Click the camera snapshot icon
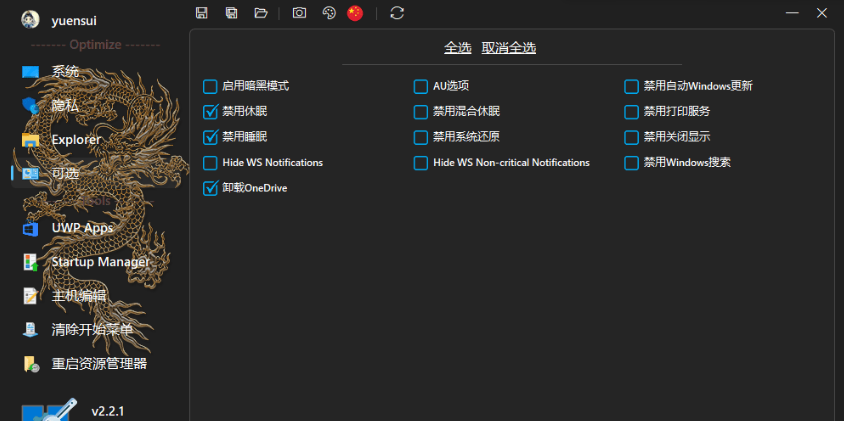The image size is (844, 421). (299, 13)
